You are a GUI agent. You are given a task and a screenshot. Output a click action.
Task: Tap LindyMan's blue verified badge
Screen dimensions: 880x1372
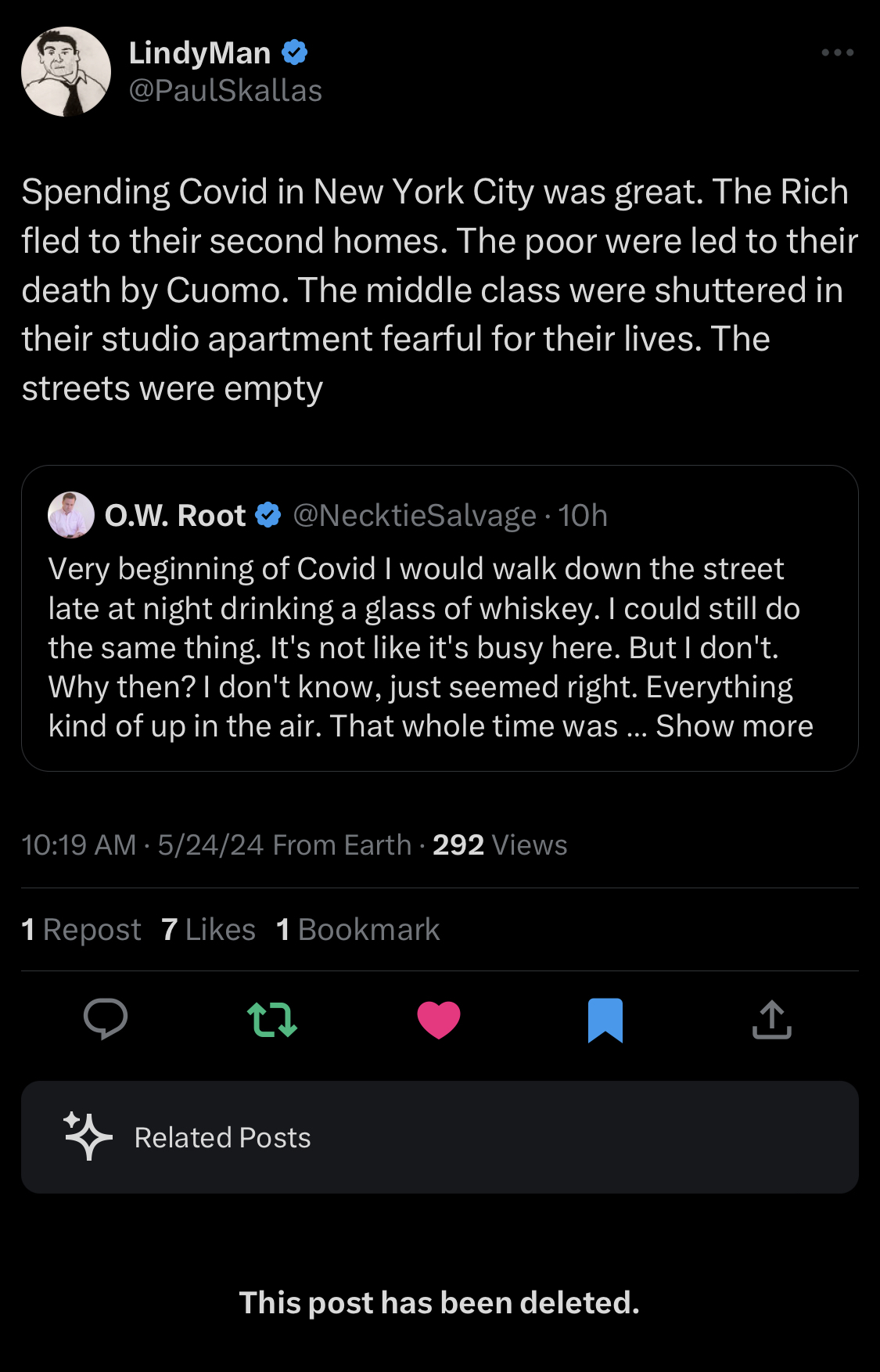click(x=295, y=52)
